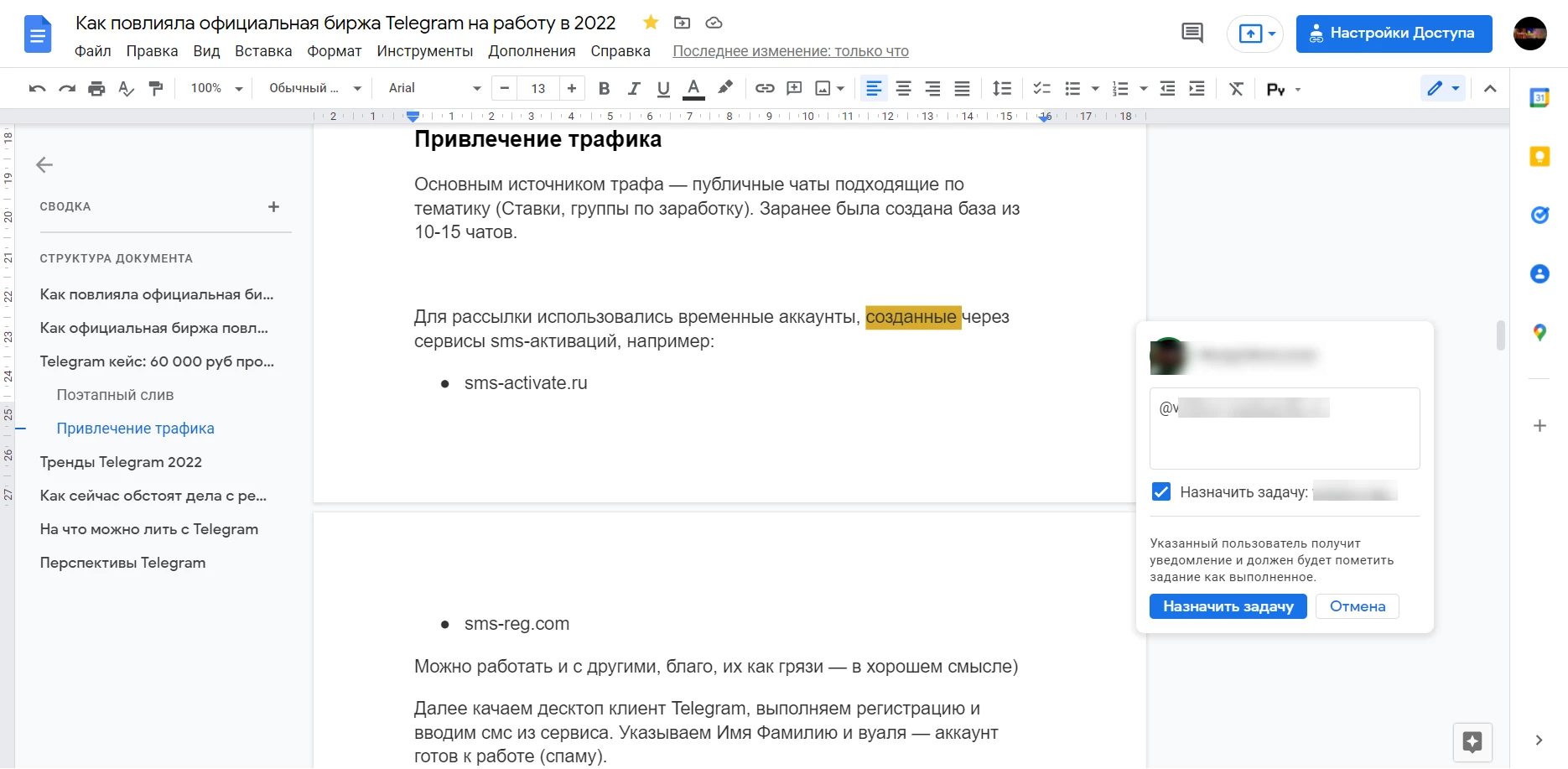Viewport: 1568px width, 769px height.
Task: Decrease the indent
Action: [1167, 89]
